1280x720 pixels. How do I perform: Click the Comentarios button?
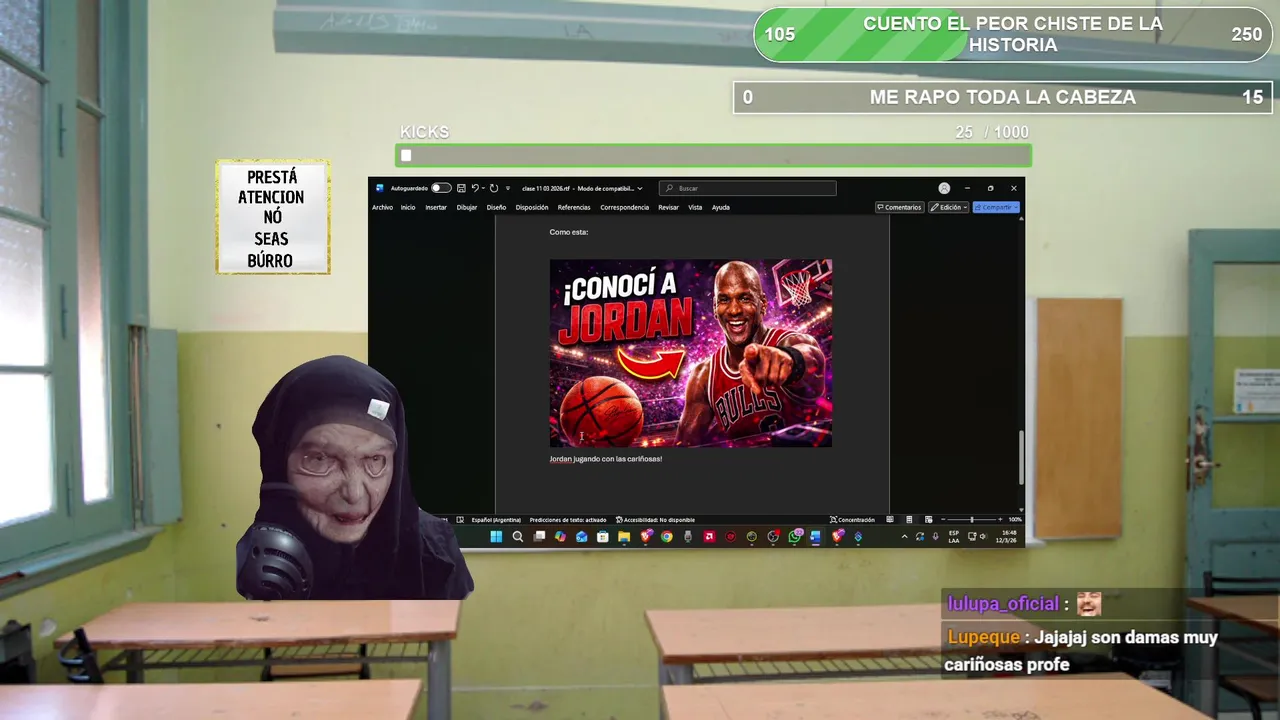click(x=899, y=207)
